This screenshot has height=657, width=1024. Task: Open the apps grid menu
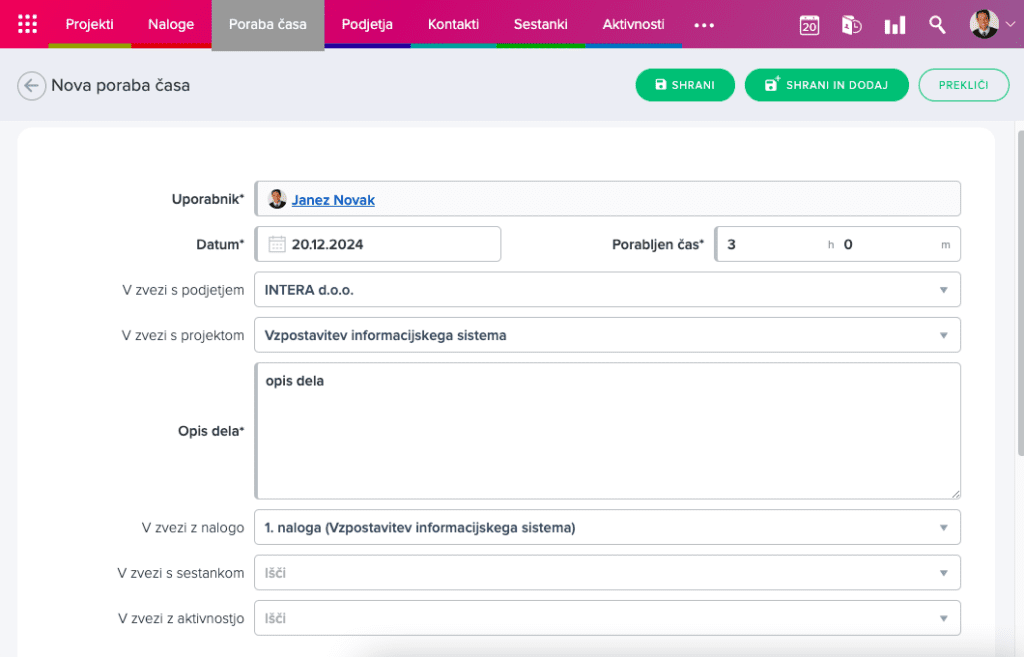point(28,24)
